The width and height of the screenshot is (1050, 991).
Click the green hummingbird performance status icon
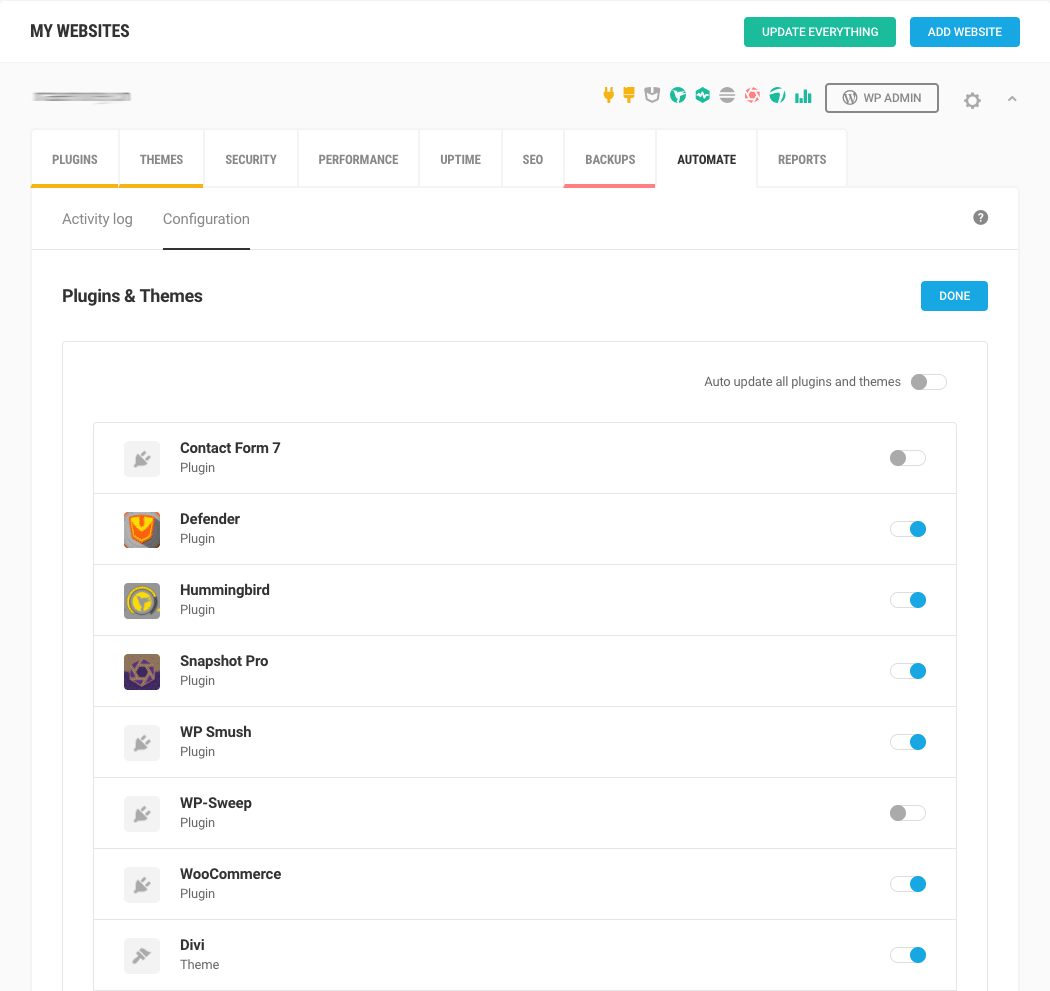pyautogui.click(x=678, y=96)
